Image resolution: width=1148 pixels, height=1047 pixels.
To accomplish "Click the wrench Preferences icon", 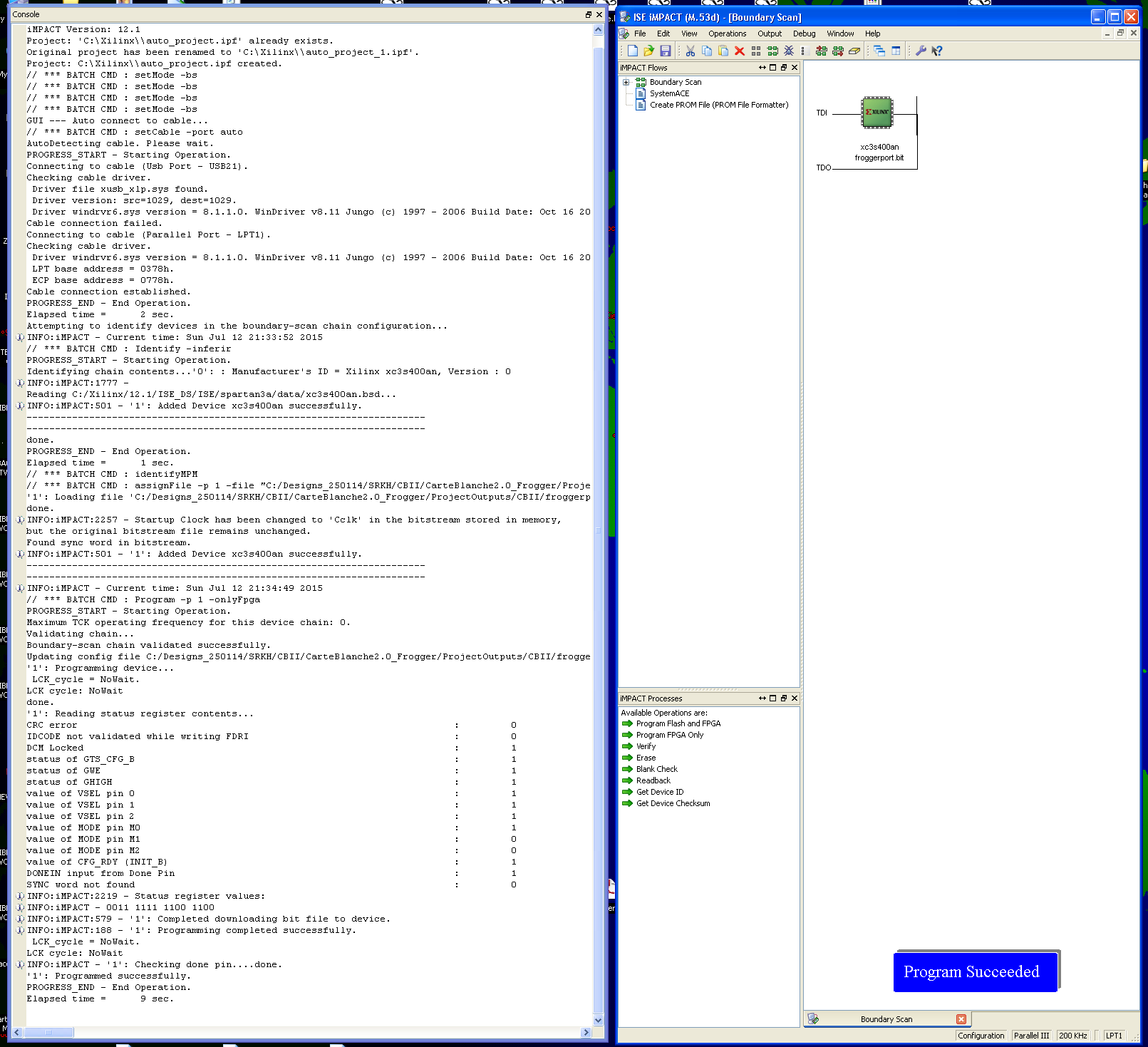I will pyautogui.click(x=921, y=51).
